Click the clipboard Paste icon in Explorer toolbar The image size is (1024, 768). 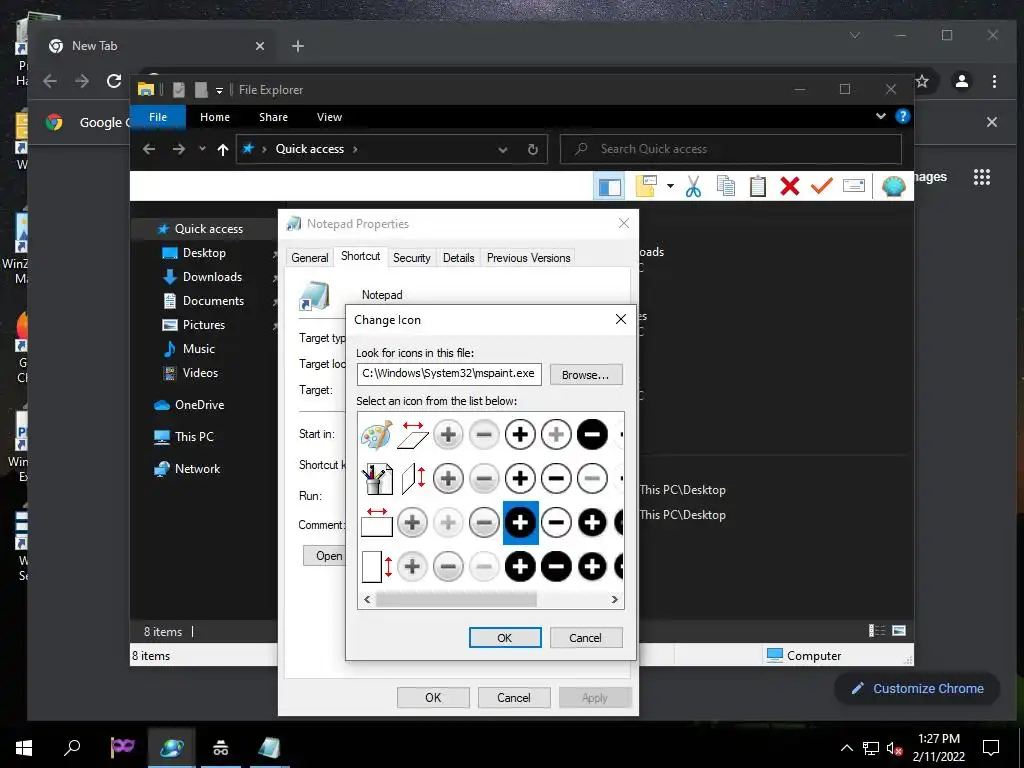coord(758,187)
